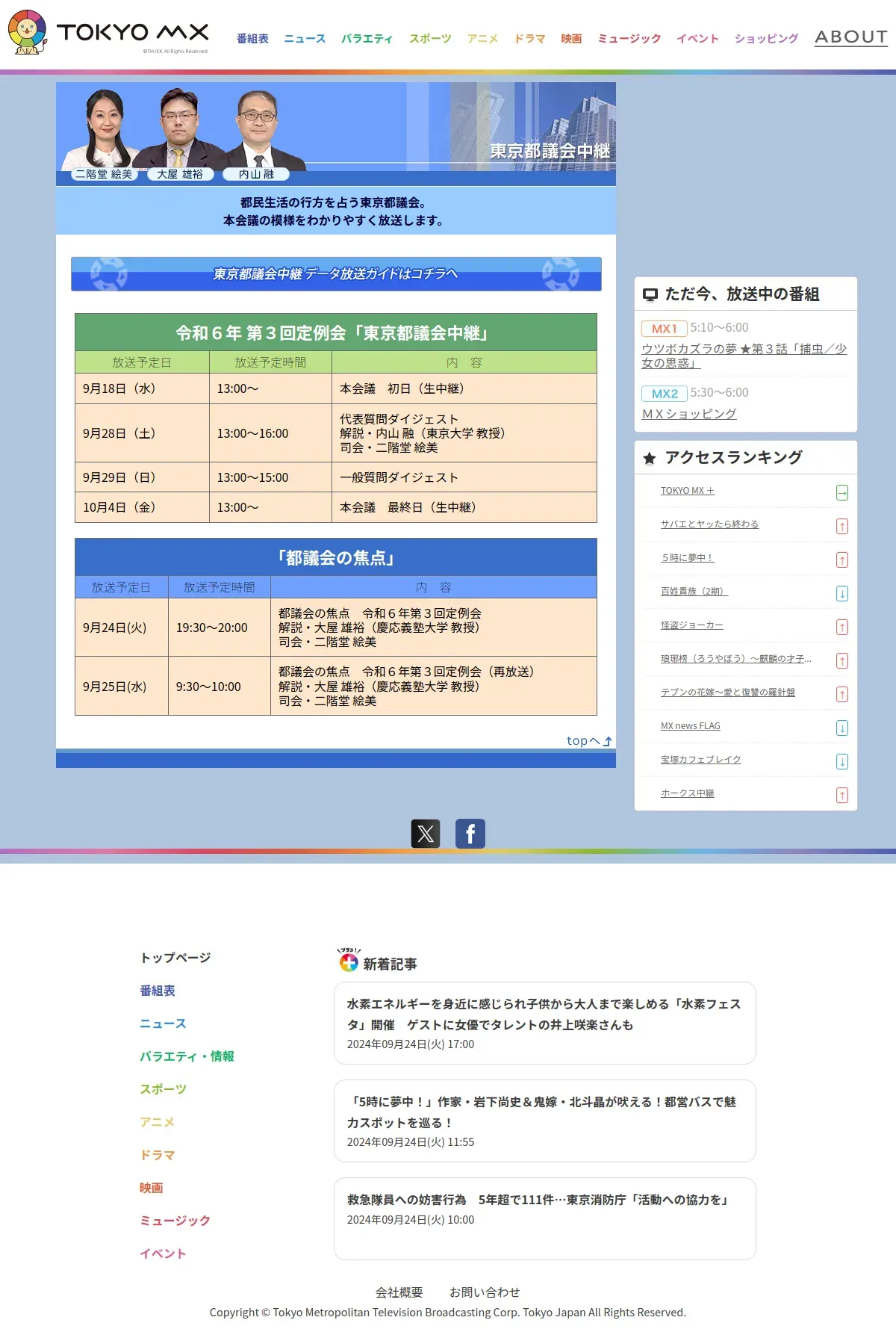Open 宝塚カフェブレイク ranking link
Image resolution: width=896 pixels, height=1332 pixels.
pyautogui.click(x=700, y=760)
